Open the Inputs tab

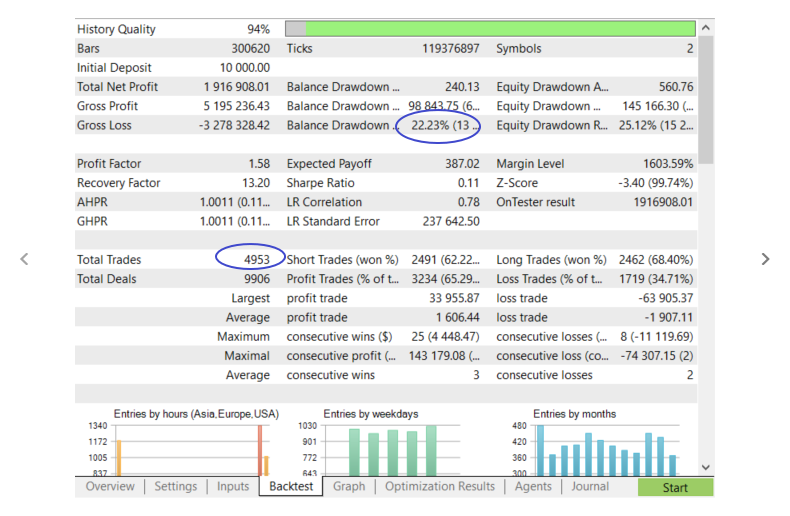tap(233, 486)
